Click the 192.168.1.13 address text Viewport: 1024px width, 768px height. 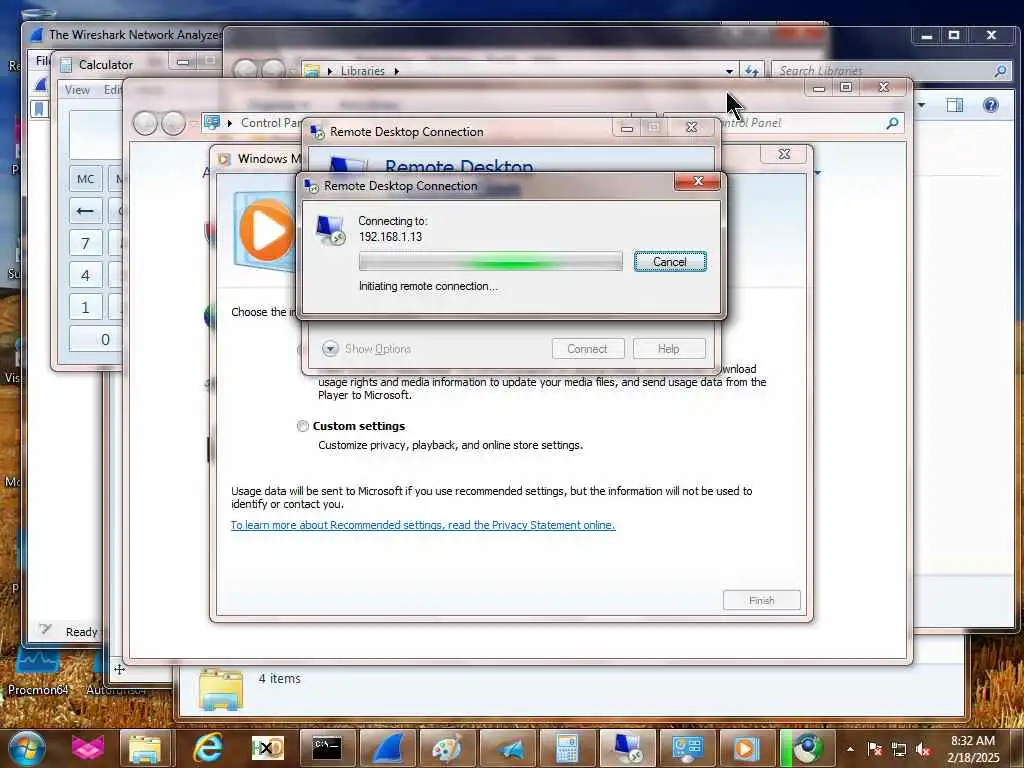[391, 237]
